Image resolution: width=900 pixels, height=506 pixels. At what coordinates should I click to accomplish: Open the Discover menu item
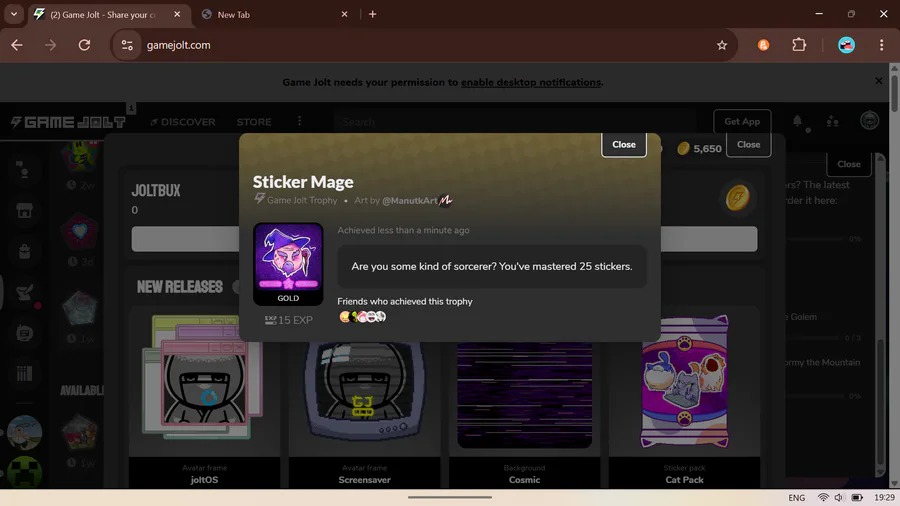pyautogui.click(x=183, y=122)
